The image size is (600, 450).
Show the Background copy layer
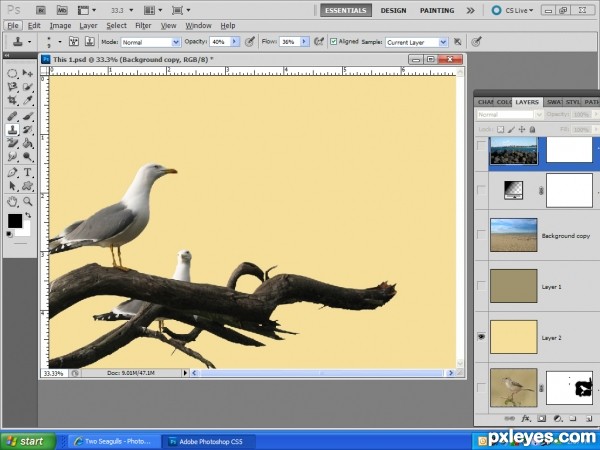[481, 235]
